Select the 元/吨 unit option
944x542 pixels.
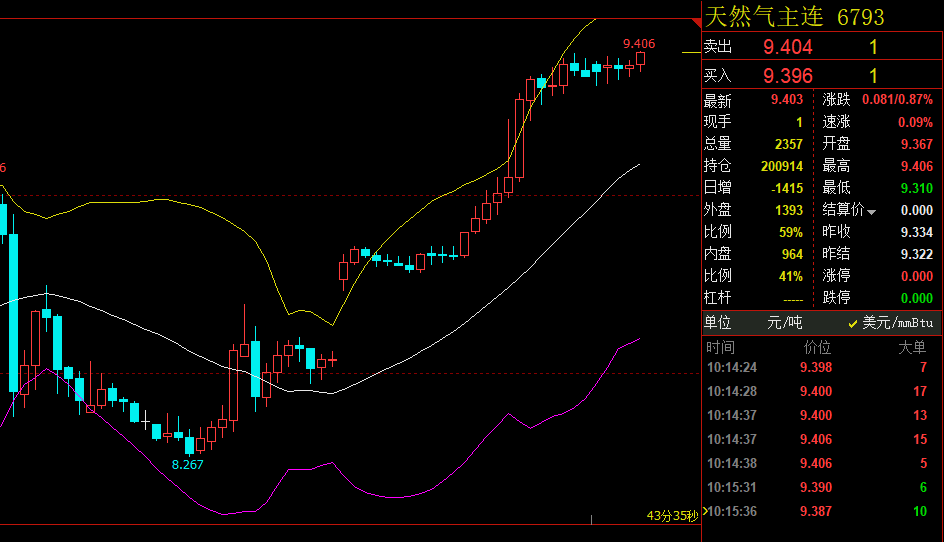click(x=784, y=323)
